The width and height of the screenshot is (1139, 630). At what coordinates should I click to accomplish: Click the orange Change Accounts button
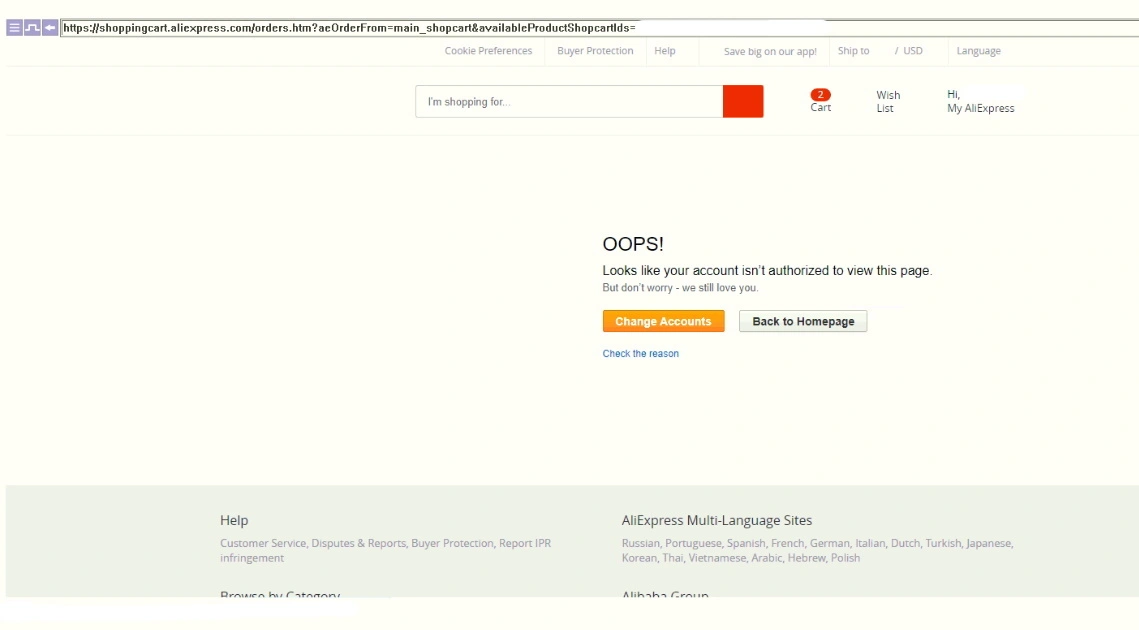coord(663,321)
